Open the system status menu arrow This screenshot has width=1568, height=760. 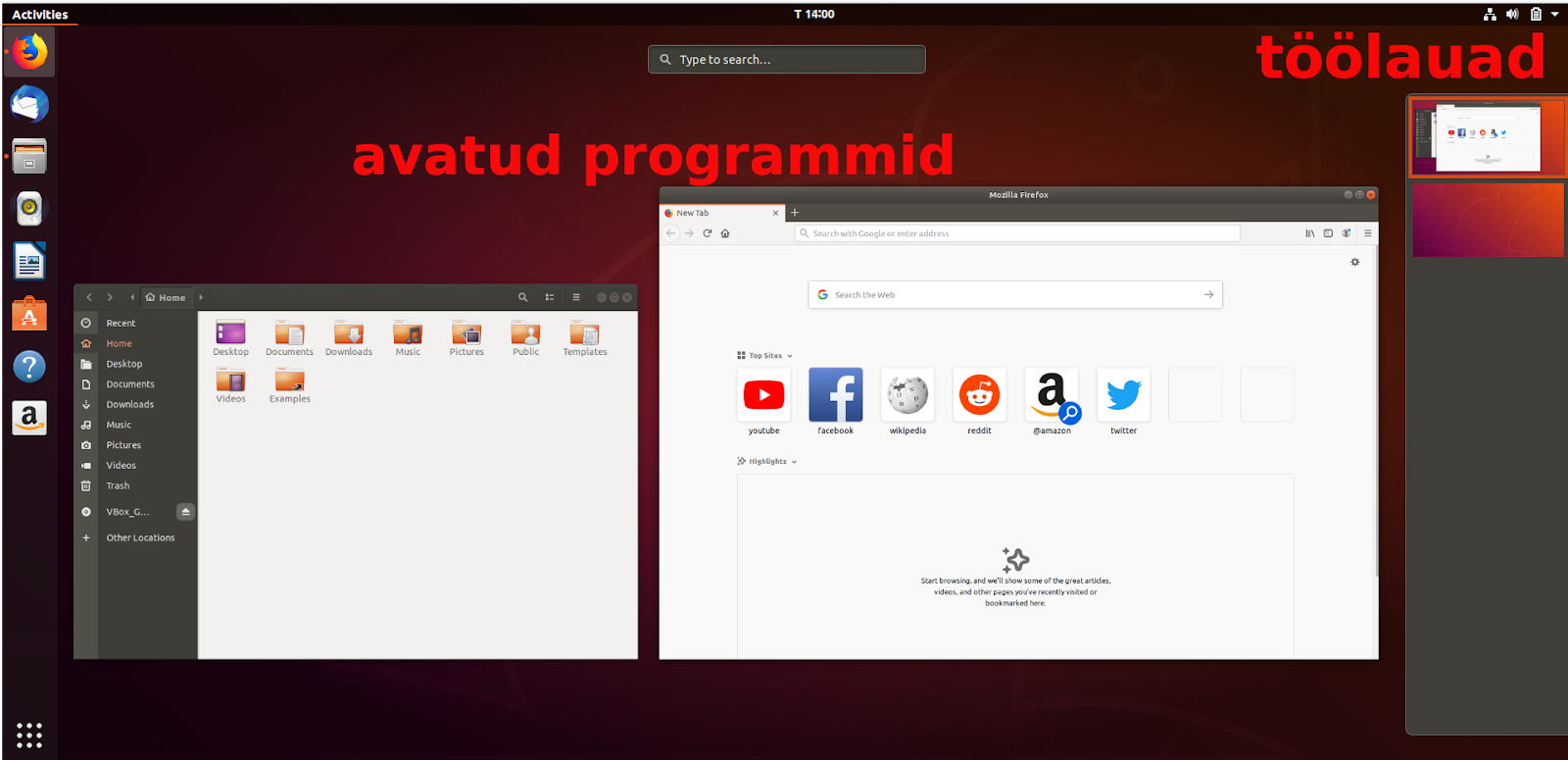(x=1554, y=14)
